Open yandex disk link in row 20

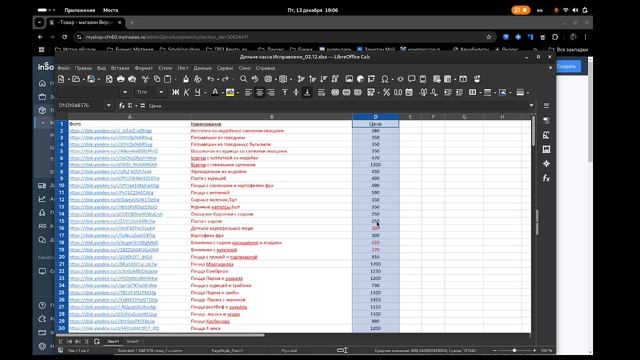click(x=111, y=257)
